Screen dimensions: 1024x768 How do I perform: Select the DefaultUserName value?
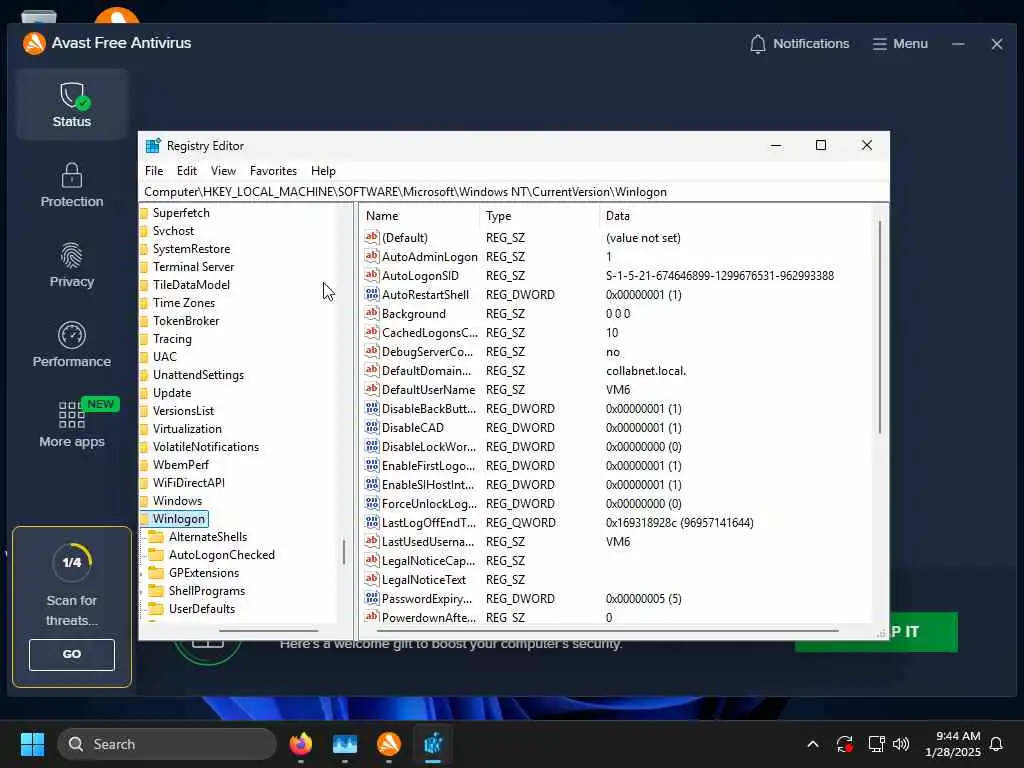pyautogui.click(x=428, y=389)
